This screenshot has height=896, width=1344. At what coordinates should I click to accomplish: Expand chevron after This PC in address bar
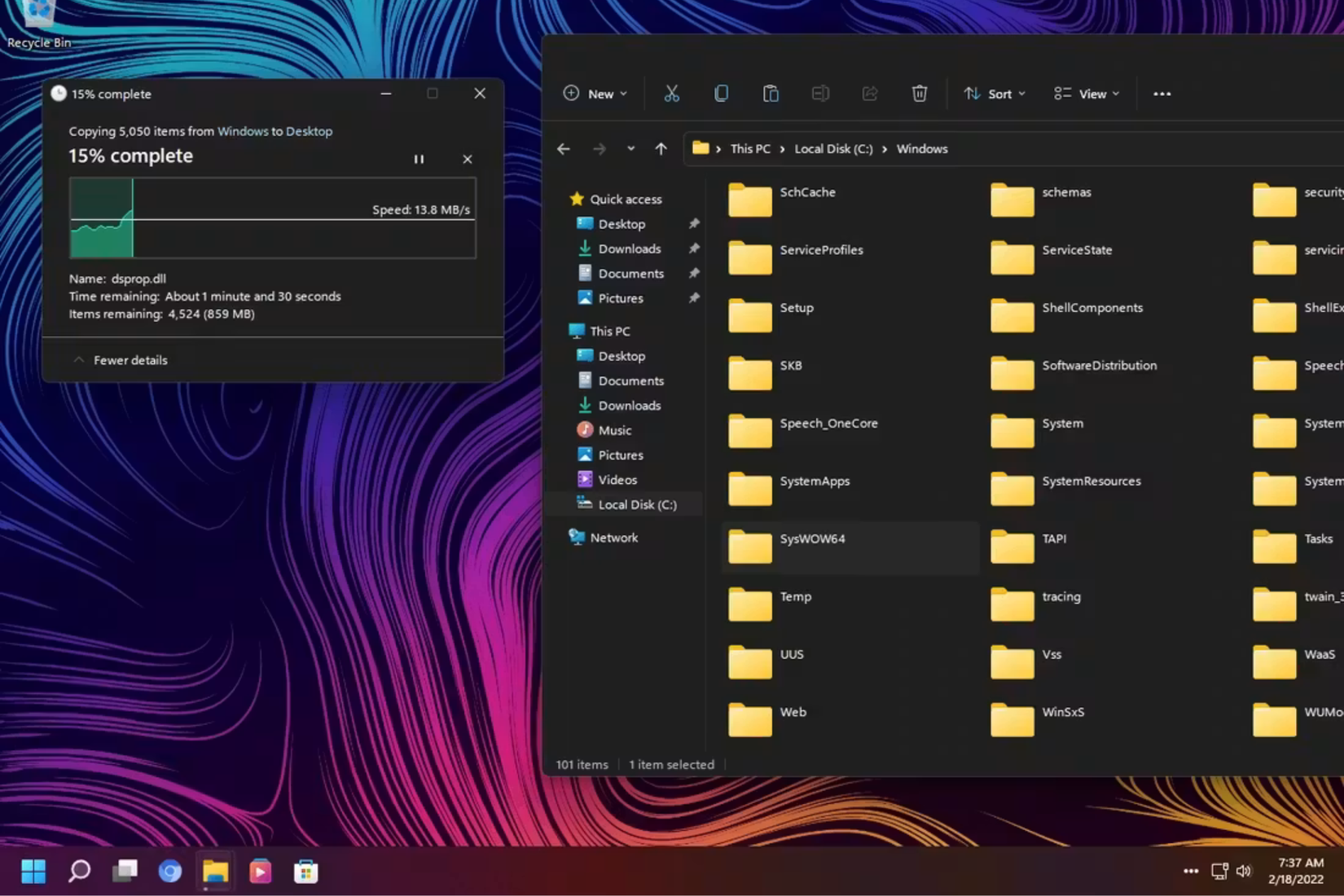pos(782,149)
